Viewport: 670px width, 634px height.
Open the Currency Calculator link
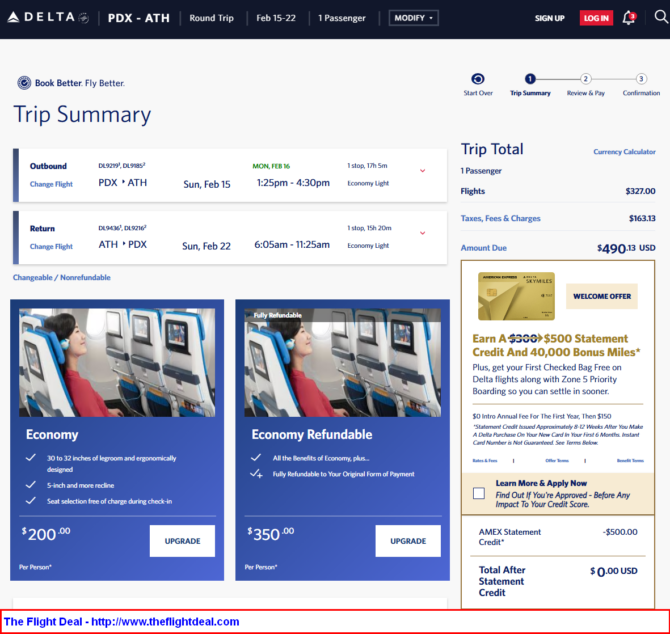624,152
